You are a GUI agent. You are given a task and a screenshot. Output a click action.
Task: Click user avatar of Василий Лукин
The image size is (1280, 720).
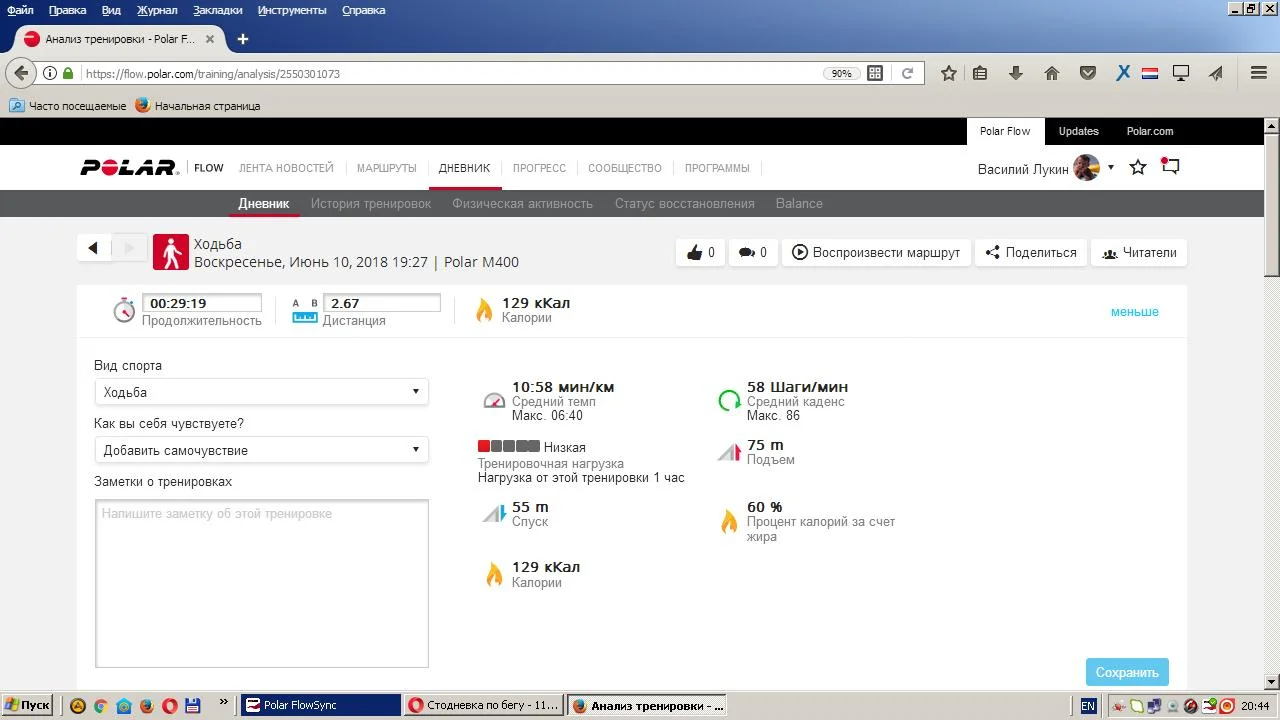(x=1087, y=168)
